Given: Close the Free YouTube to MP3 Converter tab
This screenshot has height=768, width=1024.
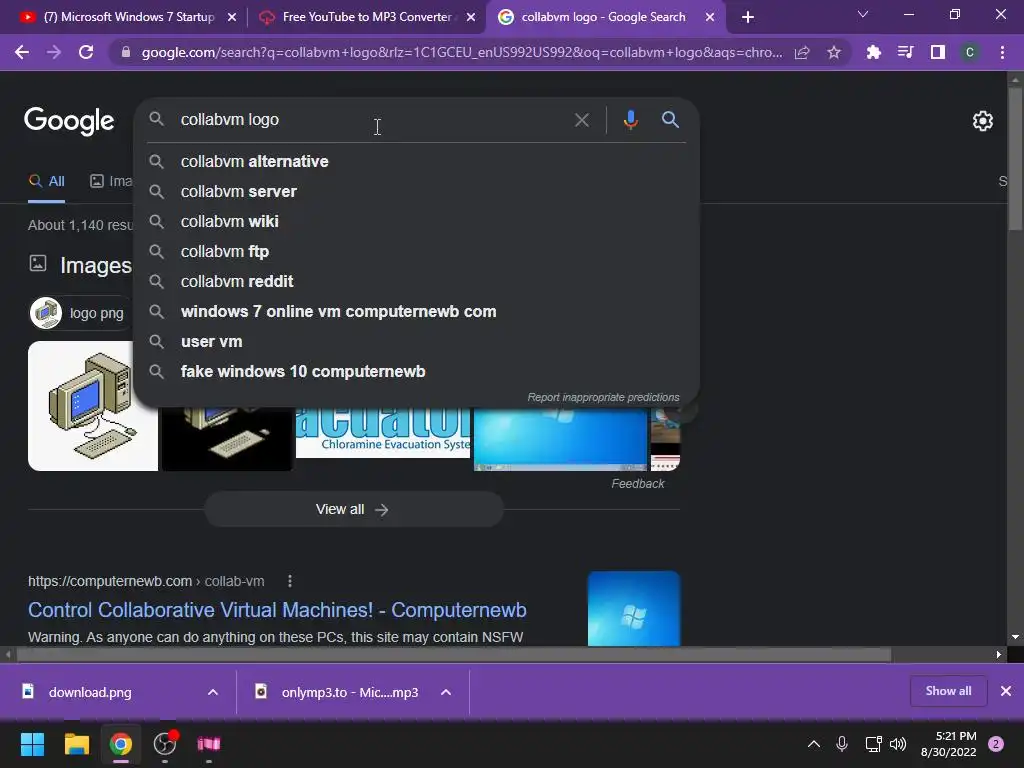Looking at the screenshot, I should (470, 17).
